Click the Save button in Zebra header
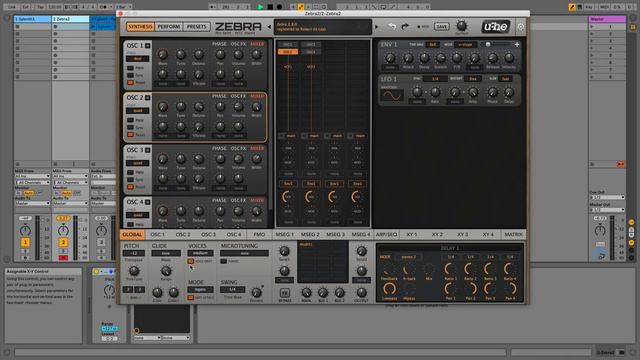This screenshot has width=640, height=360. coord(441,27)
